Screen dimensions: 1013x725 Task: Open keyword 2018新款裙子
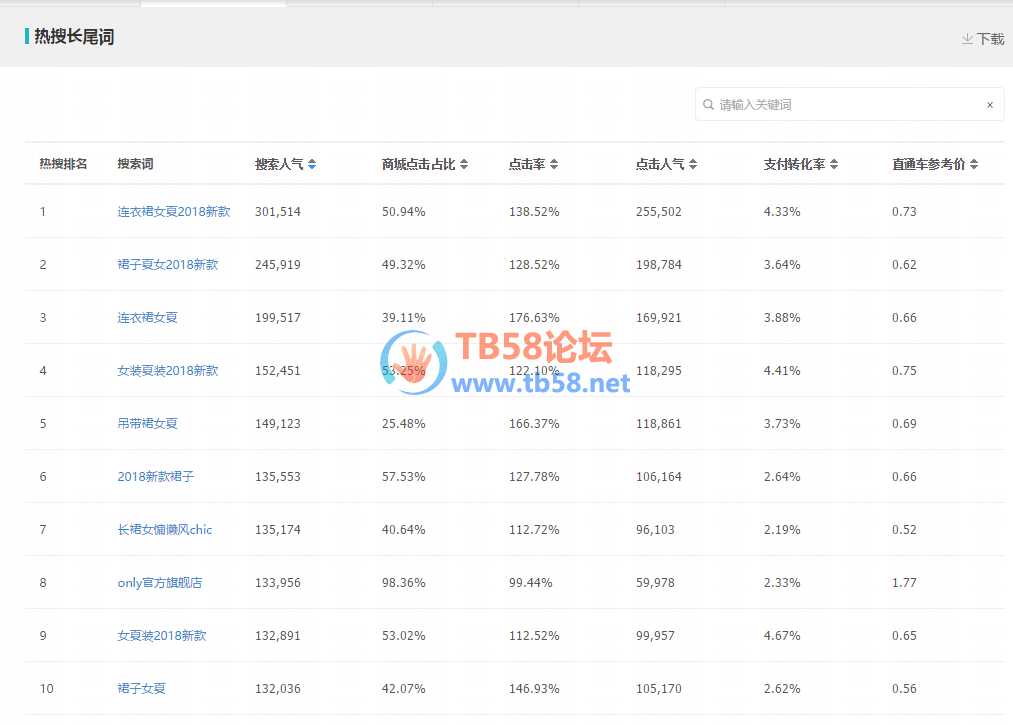155,477
